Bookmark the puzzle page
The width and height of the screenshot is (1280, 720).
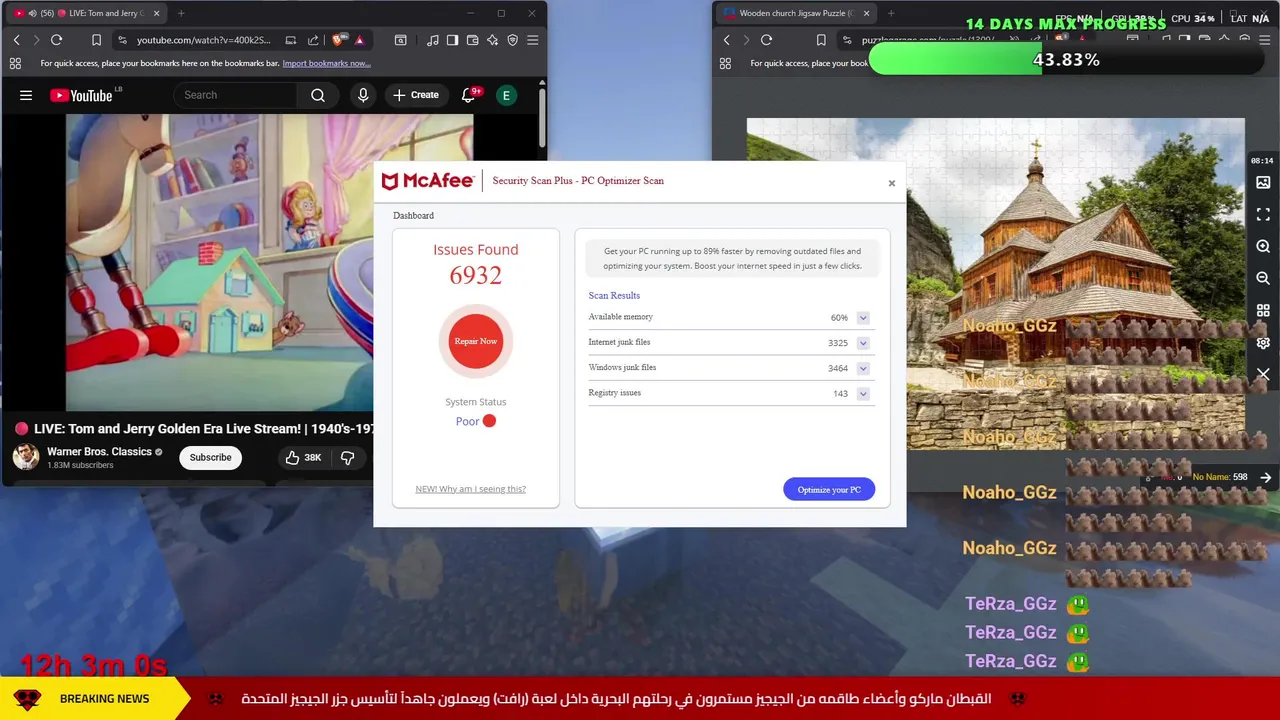coord(821,40)
